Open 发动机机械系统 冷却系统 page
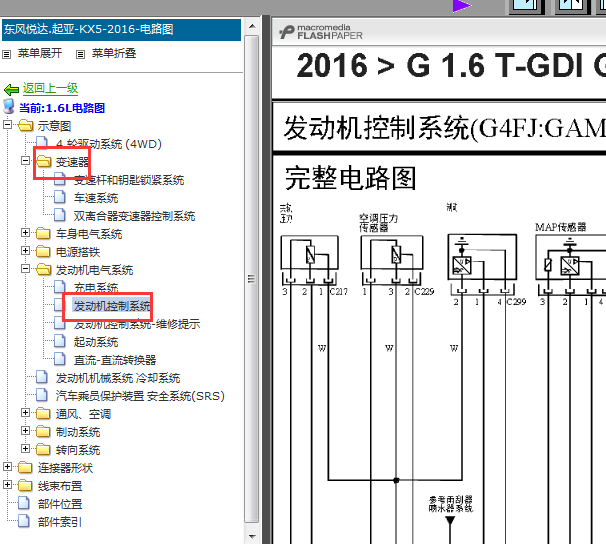606x544 pixels. click(x=118, y=378)
